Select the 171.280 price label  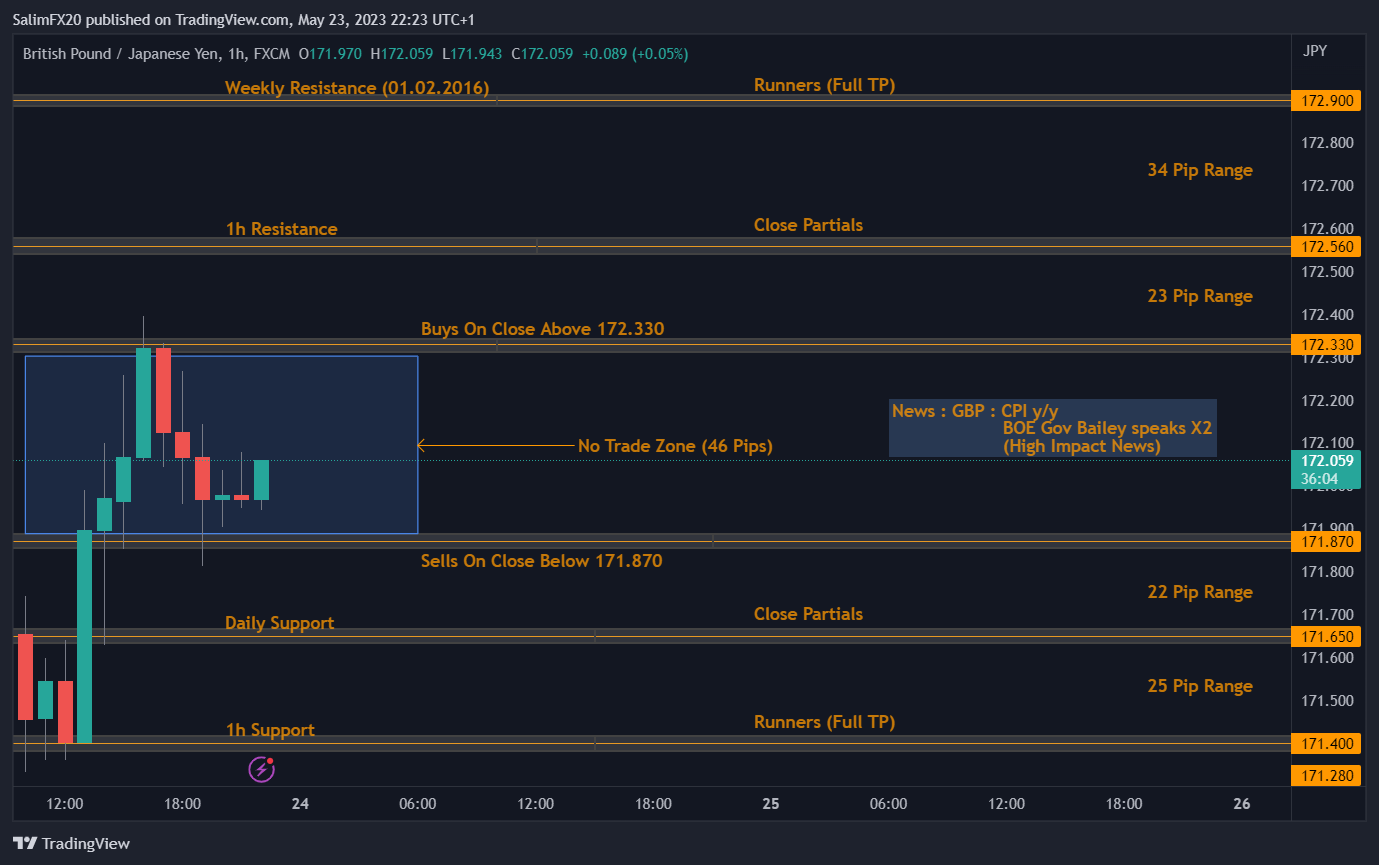[x=1325, y=775]
